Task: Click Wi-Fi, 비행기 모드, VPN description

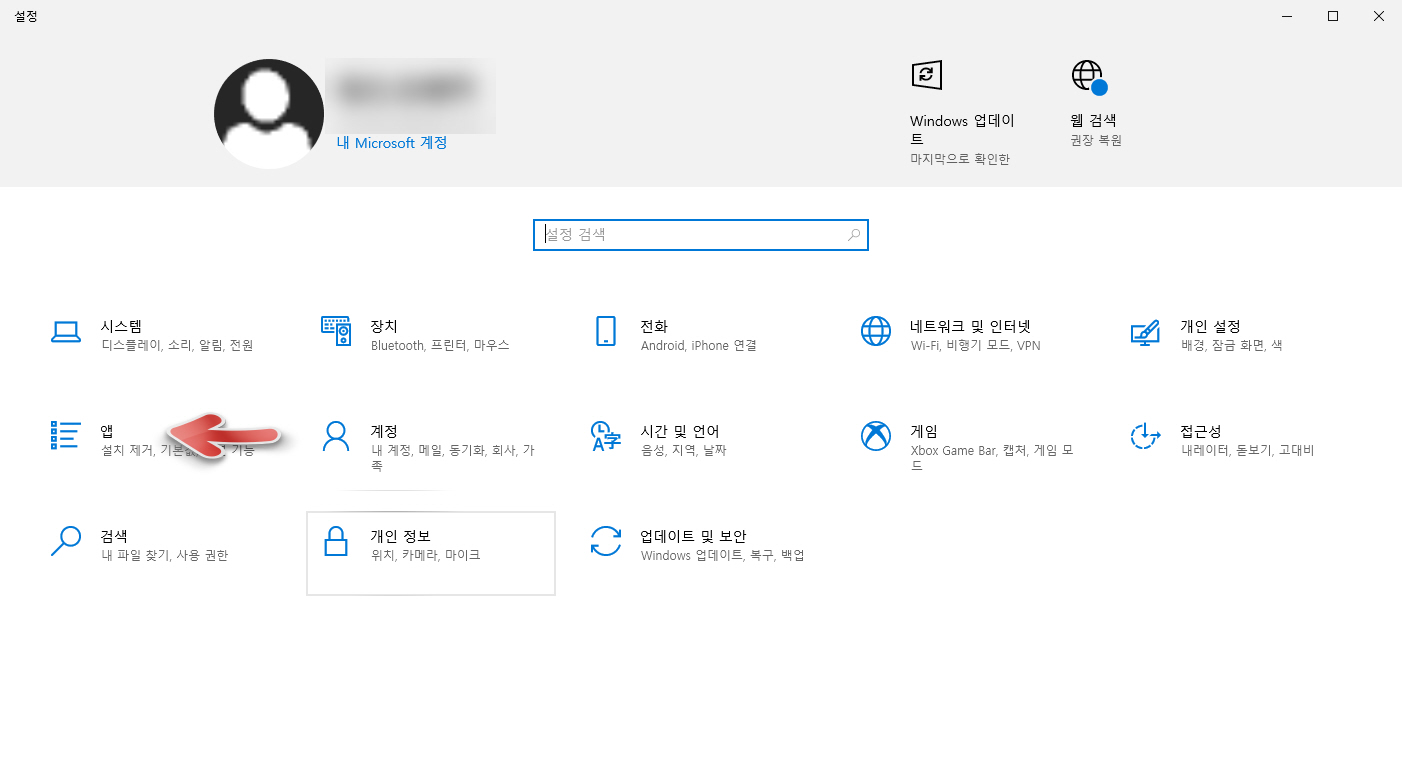Action: click(x=976, y=345)
